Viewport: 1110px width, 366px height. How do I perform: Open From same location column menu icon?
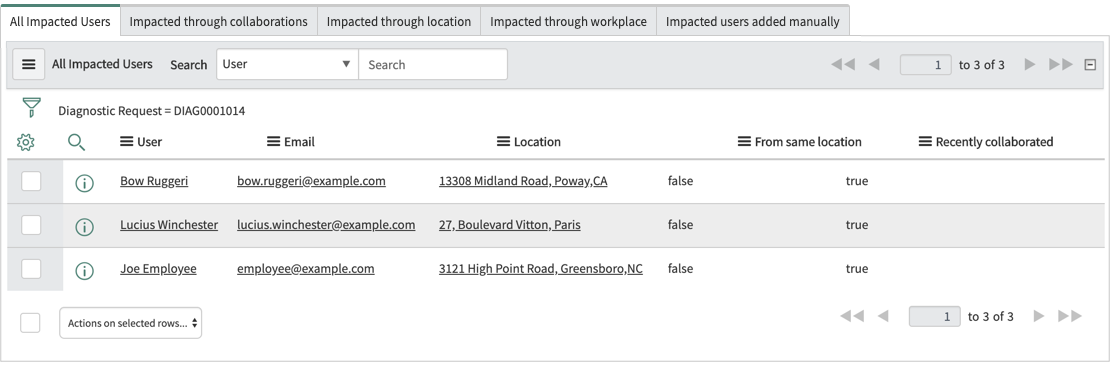click(x=744, y=142)
